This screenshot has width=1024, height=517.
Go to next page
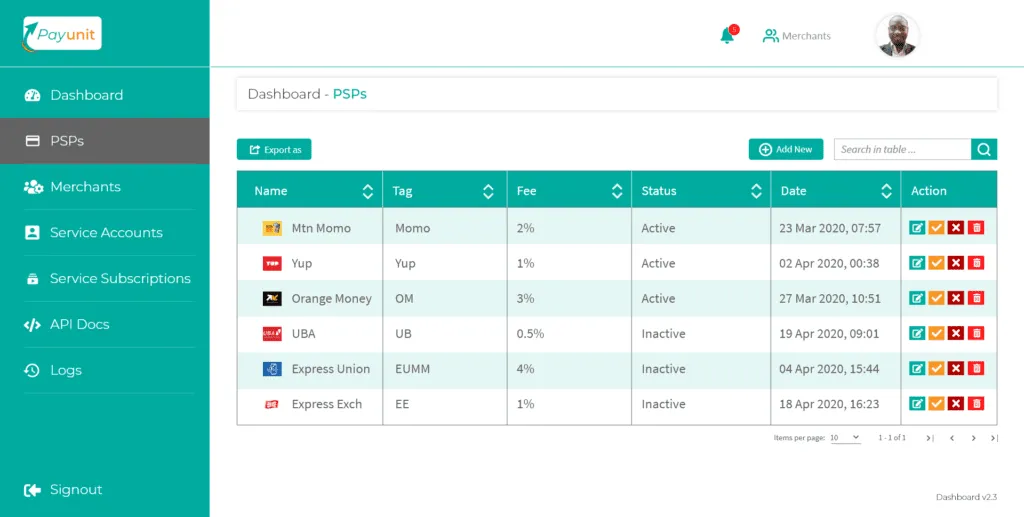pos(974,438)
